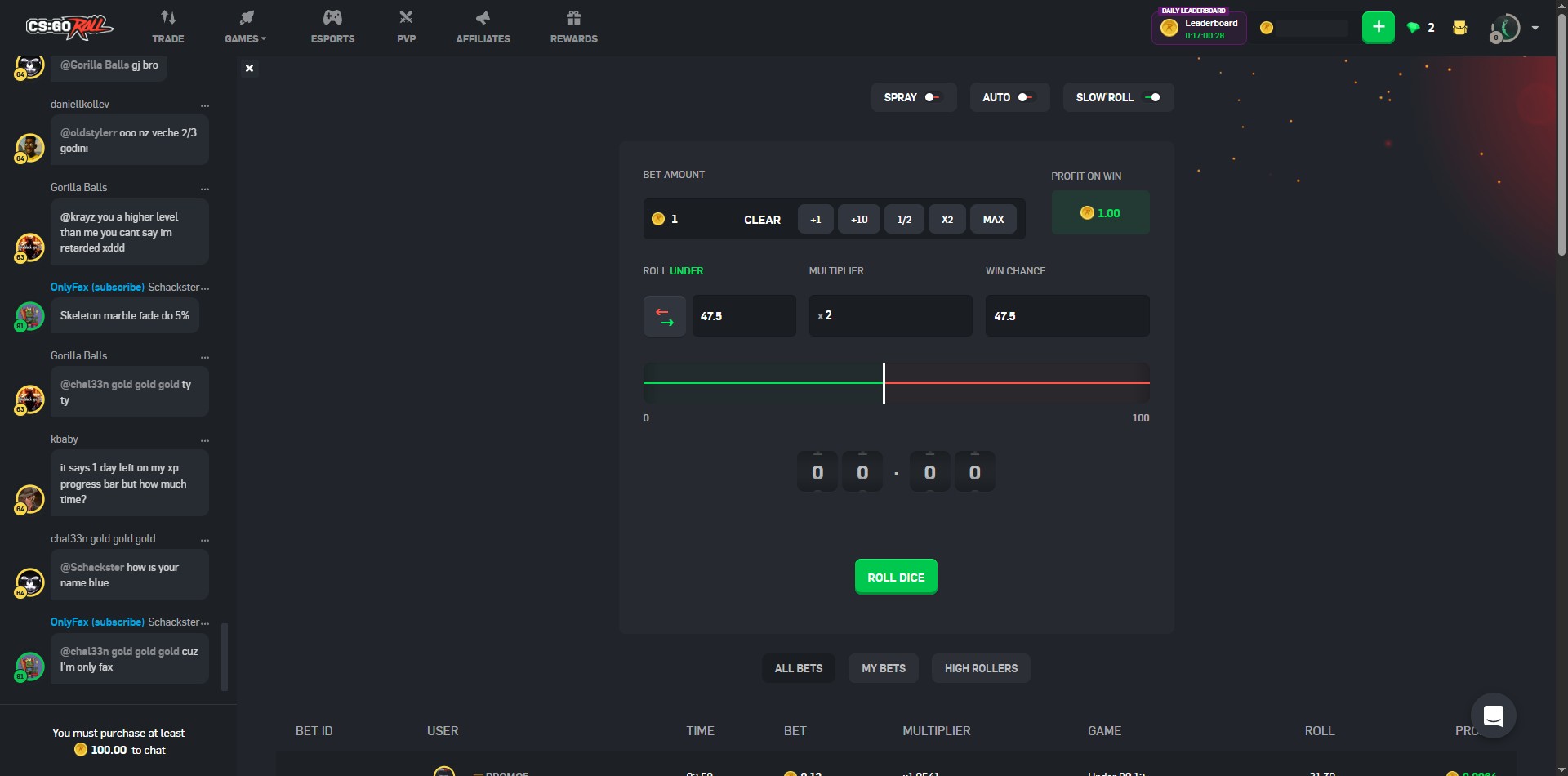Open options for chal33n gold gold gold's message

(x=205, y=540)
